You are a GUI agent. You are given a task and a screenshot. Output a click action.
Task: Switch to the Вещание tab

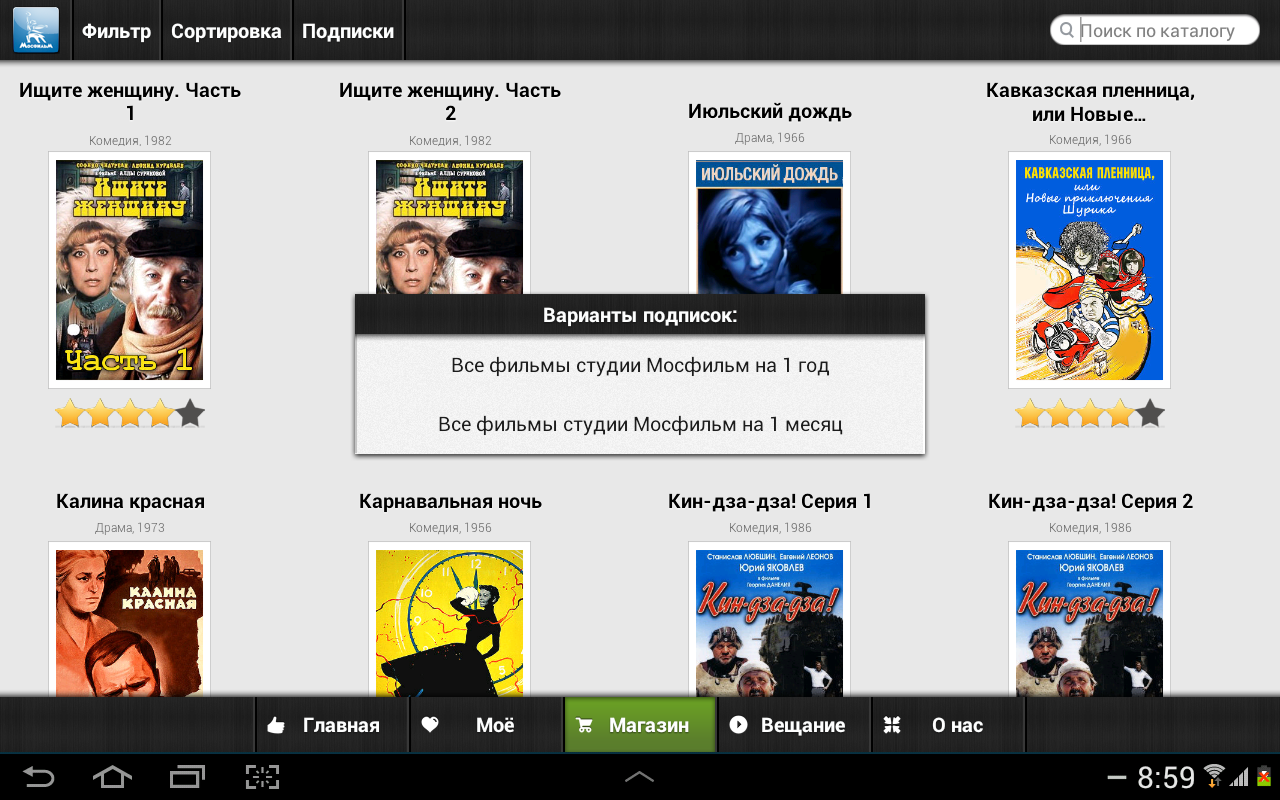(x=794, y=725)
